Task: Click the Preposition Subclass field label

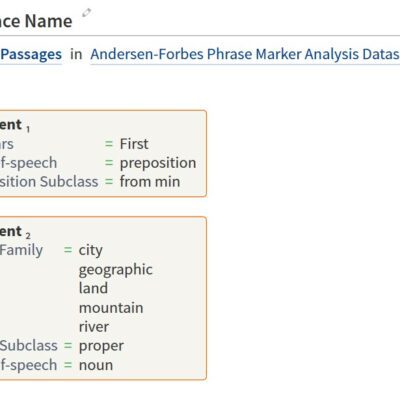Action: pyautogui.click(x=49, y=182)
